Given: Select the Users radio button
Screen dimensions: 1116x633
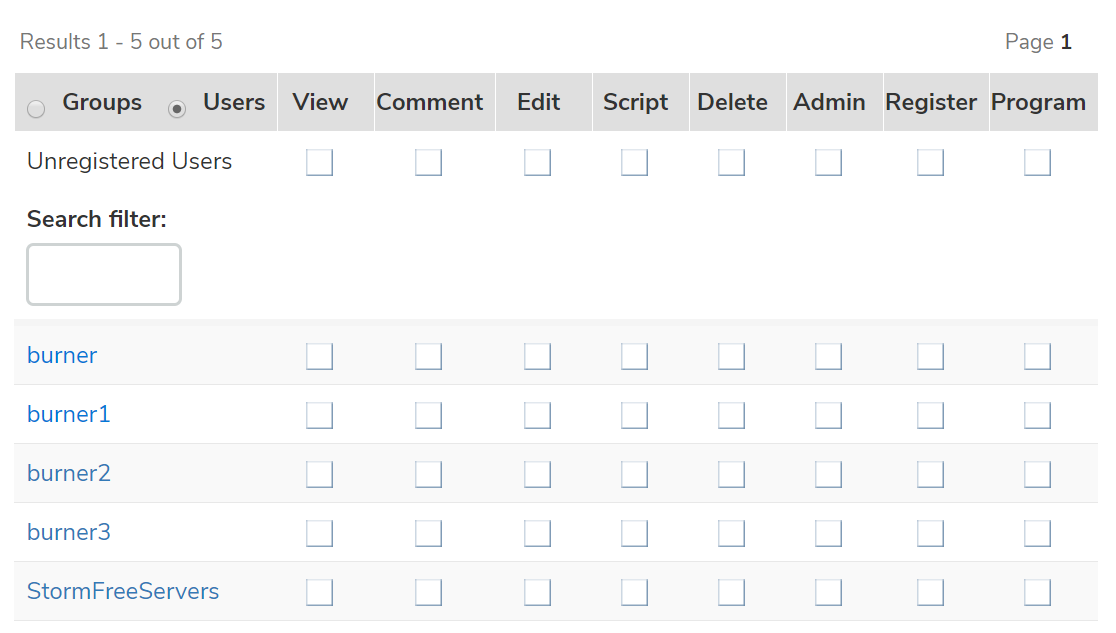Looking at the screenshot, I should click(177, 109).
